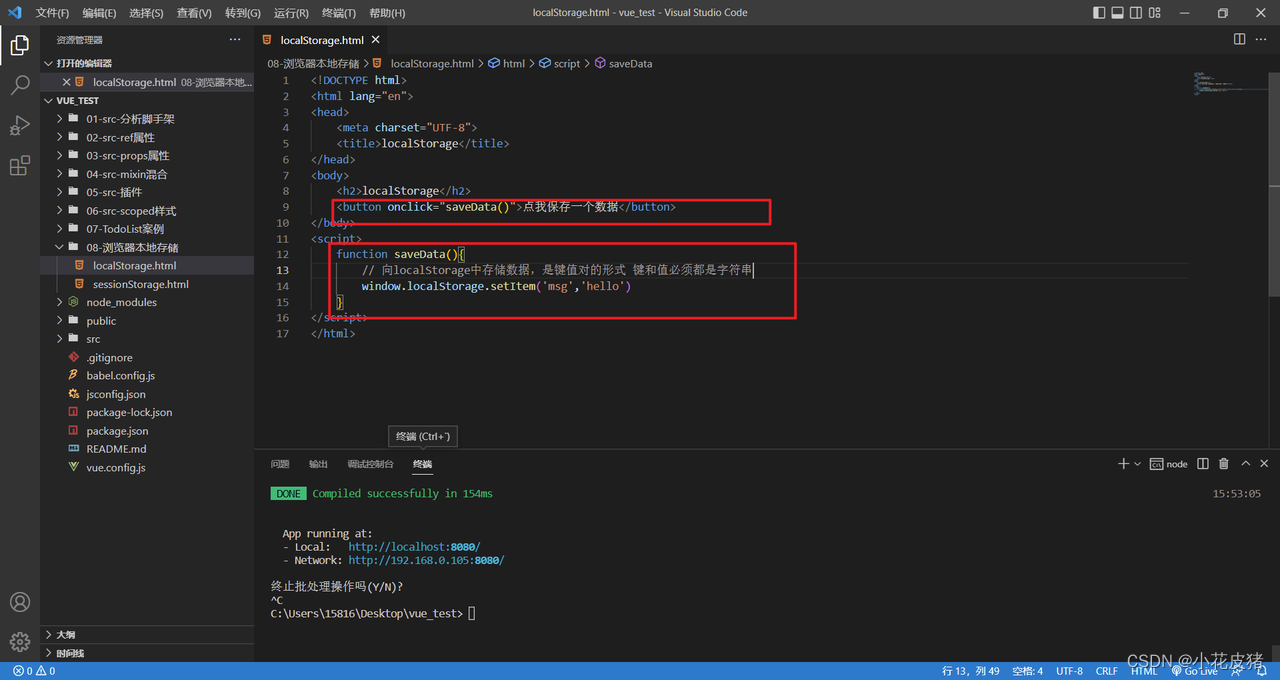
Task: Close localStorage.html in open editors list
Action: coord(66,82)
